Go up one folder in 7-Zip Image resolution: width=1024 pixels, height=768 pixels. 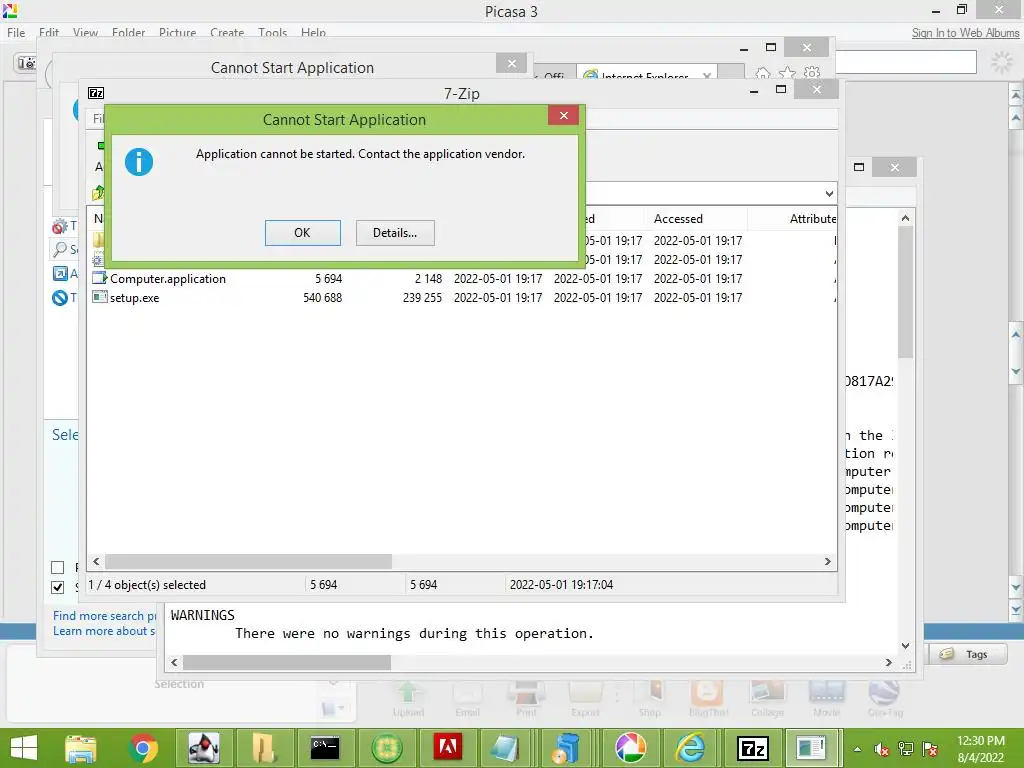pyautogui.click(x=98, y=193)
